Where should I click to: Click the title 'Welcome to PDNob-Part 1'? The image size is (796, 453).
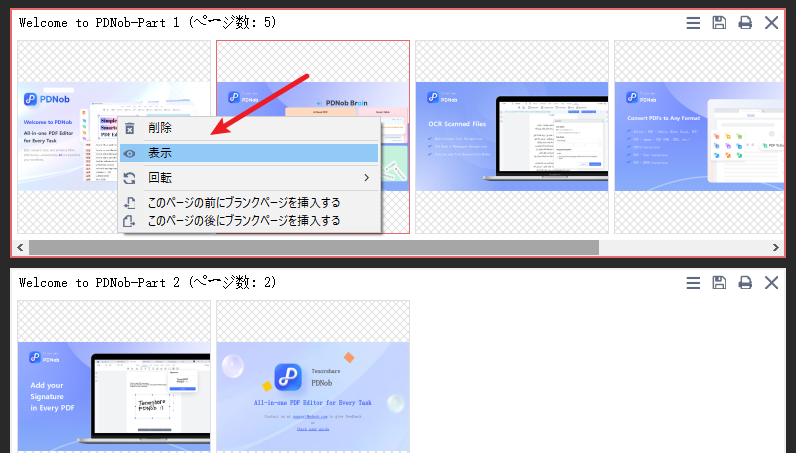[x=99, y=23]
